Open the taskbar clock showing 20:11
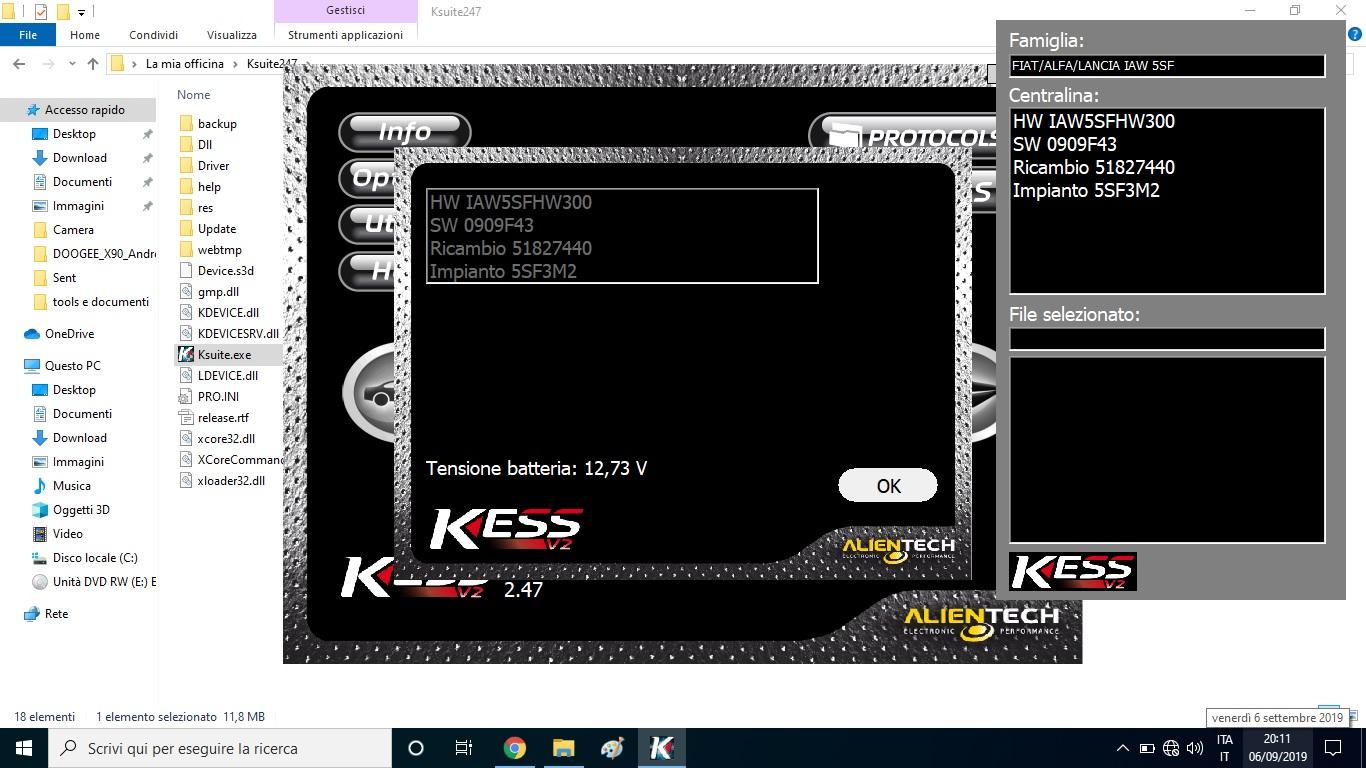Image resolution: width=1366 pixels, height=768 pixels. coord(1277,748)
